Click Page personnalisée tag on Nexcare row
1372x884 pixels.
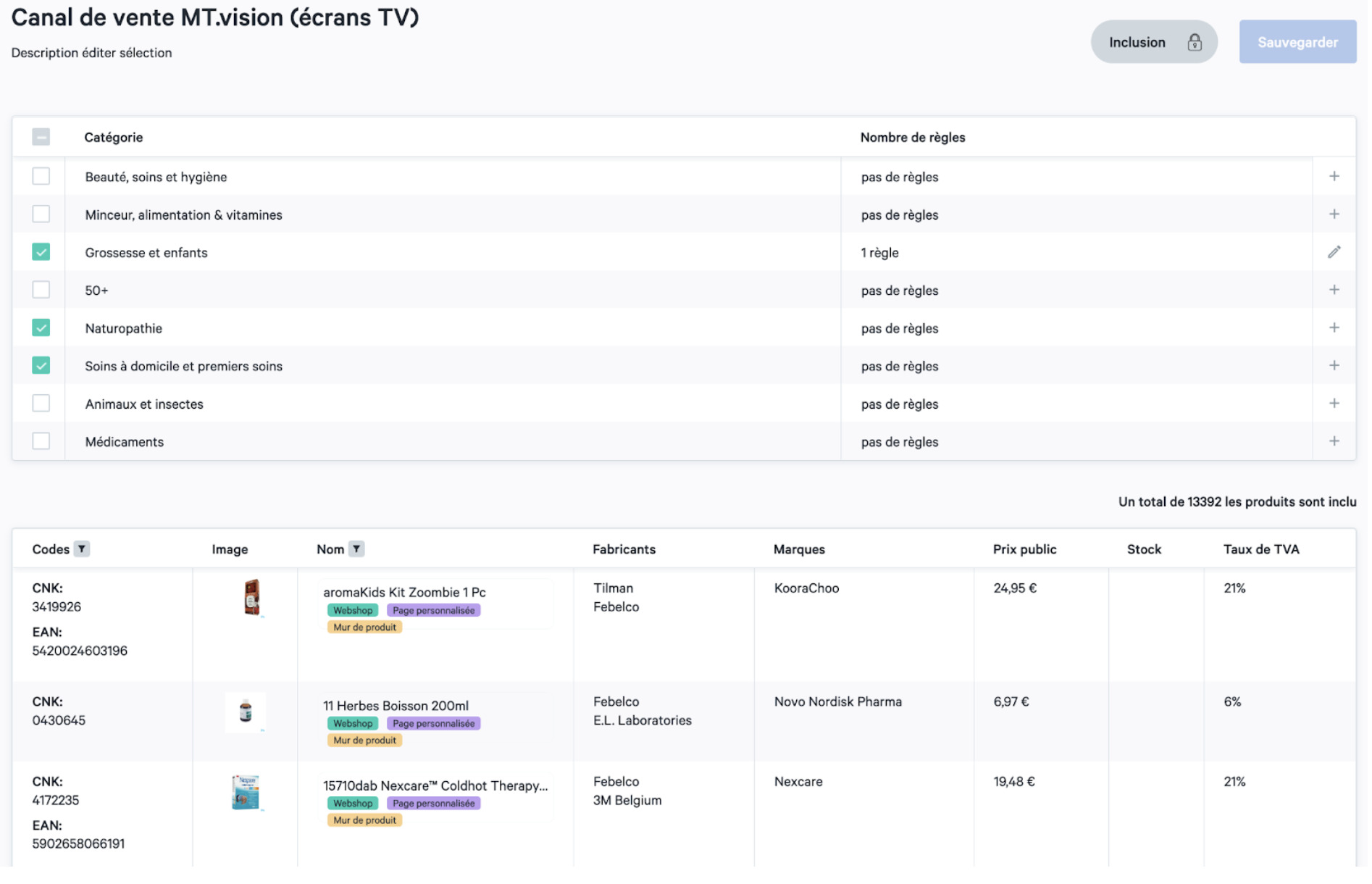(x=433, y=803)
